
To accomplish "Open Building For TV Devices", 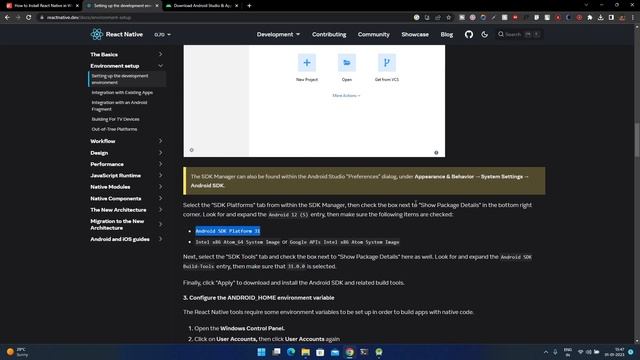I will tap(116, 119).
